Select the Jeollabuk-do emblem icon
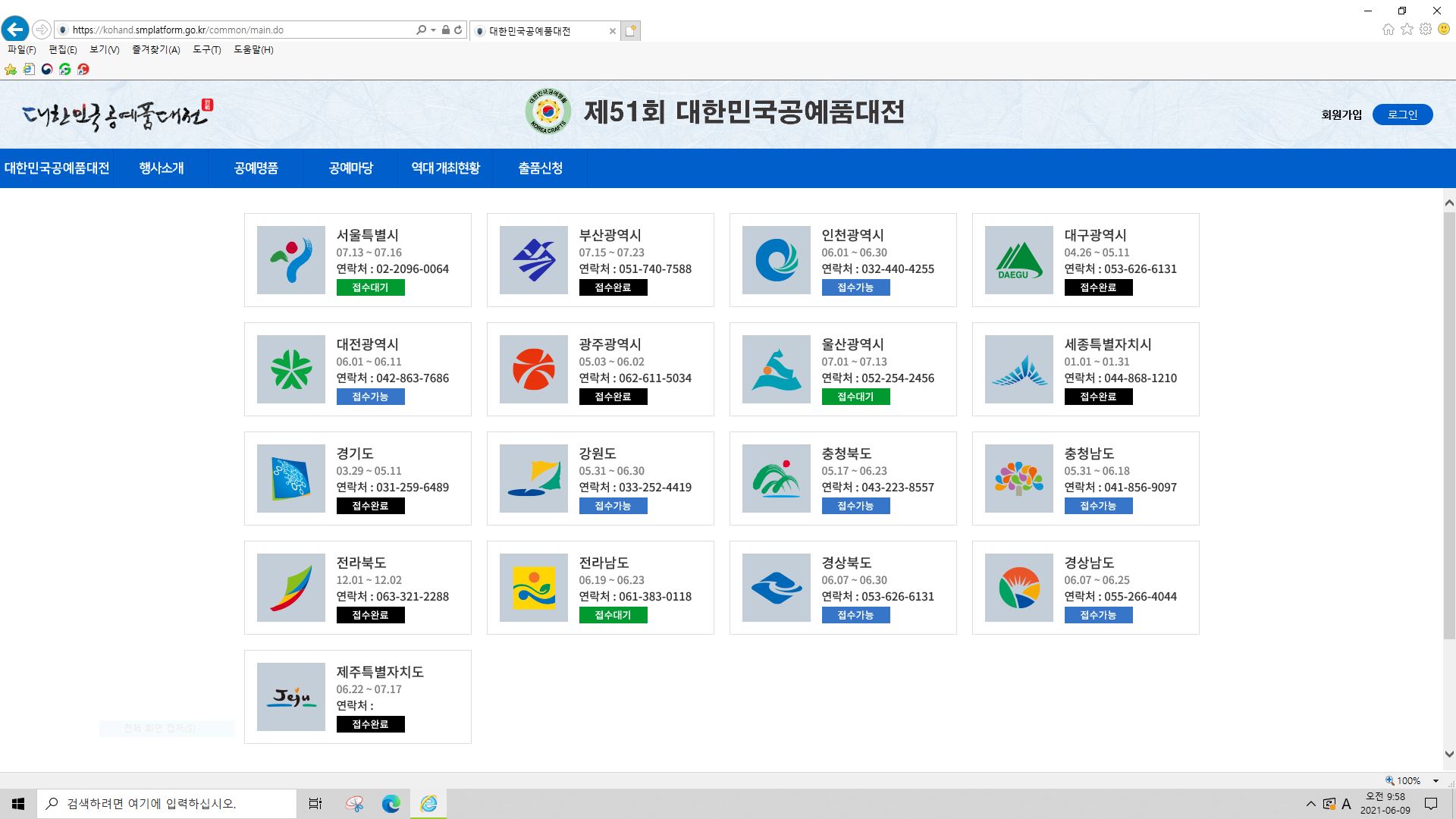Screen dimensions: 1456x819 click(x=291, y=588)
